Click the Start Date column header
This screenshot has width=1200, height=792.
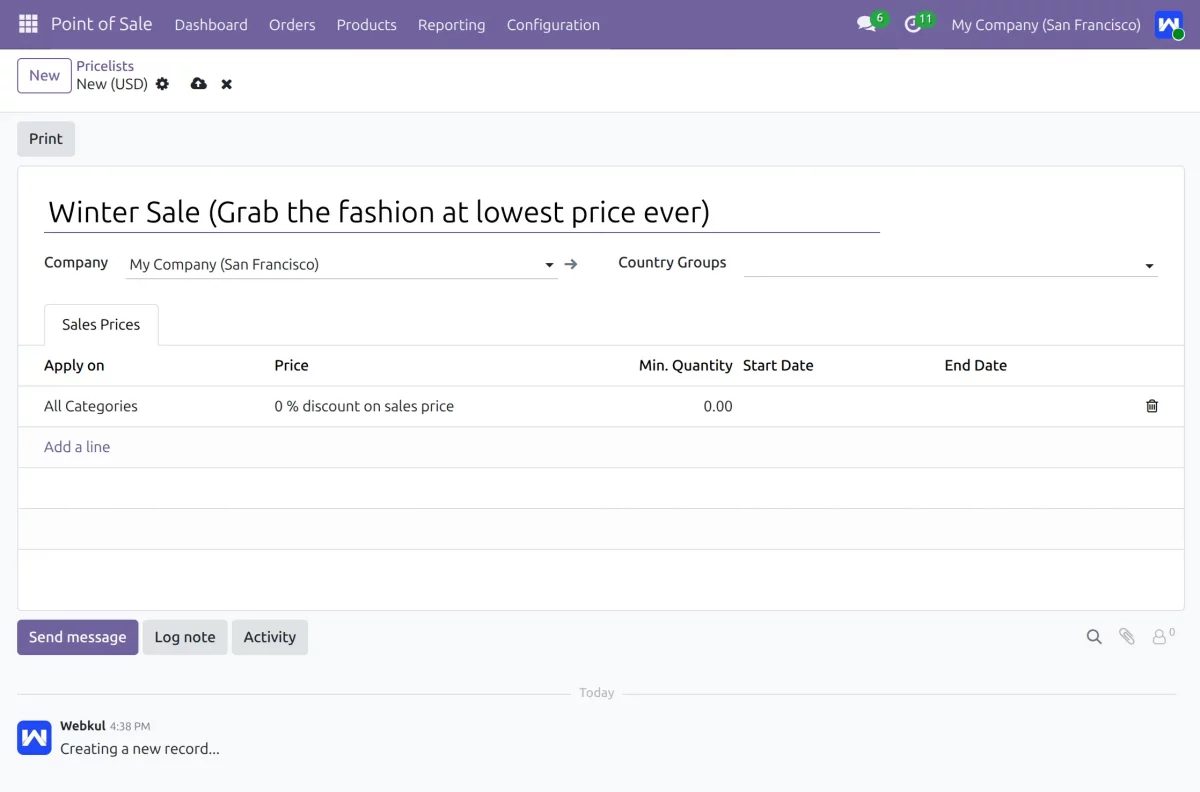pos(778,366)
